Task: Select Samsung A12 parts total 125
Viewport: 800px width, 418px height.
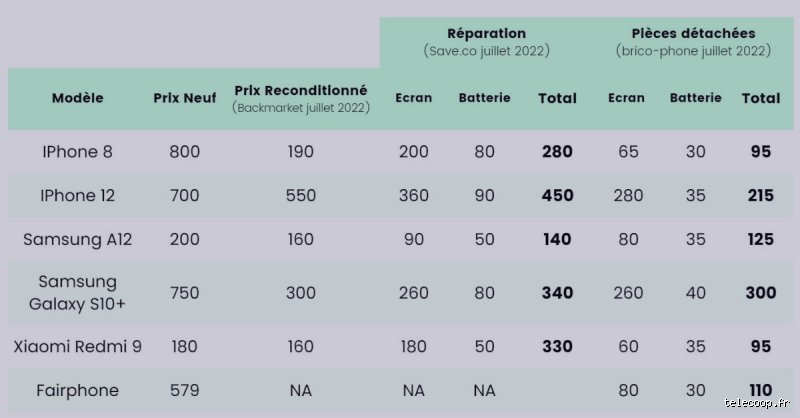Action: click(x=761, y=239)
